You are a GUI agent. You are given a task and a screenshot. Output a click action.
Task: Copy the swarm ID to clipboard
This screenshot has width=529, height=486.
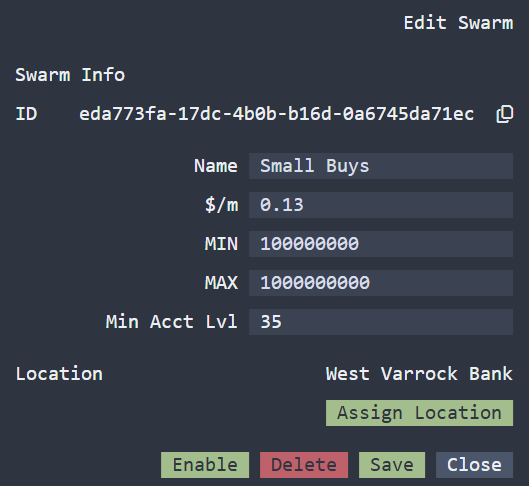pos(505,114)
